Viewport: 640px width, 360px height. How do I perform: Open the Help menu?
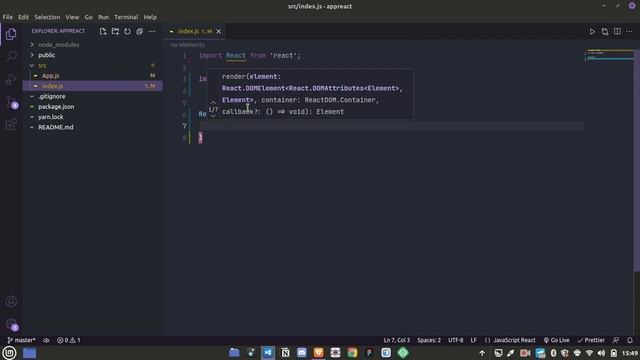[x=150, y=17]
